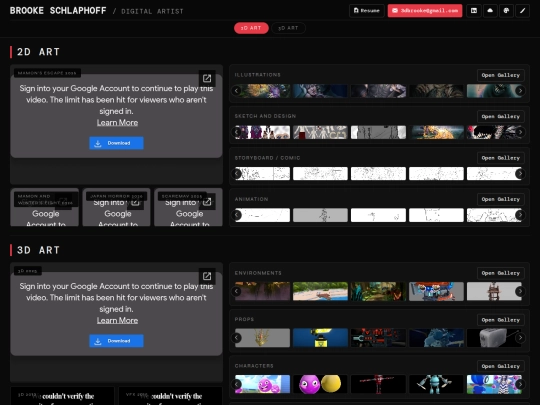Open the LinkedIn-style square icon in header
The height and width of the screenshot is (405, 540).
[474, 11]
